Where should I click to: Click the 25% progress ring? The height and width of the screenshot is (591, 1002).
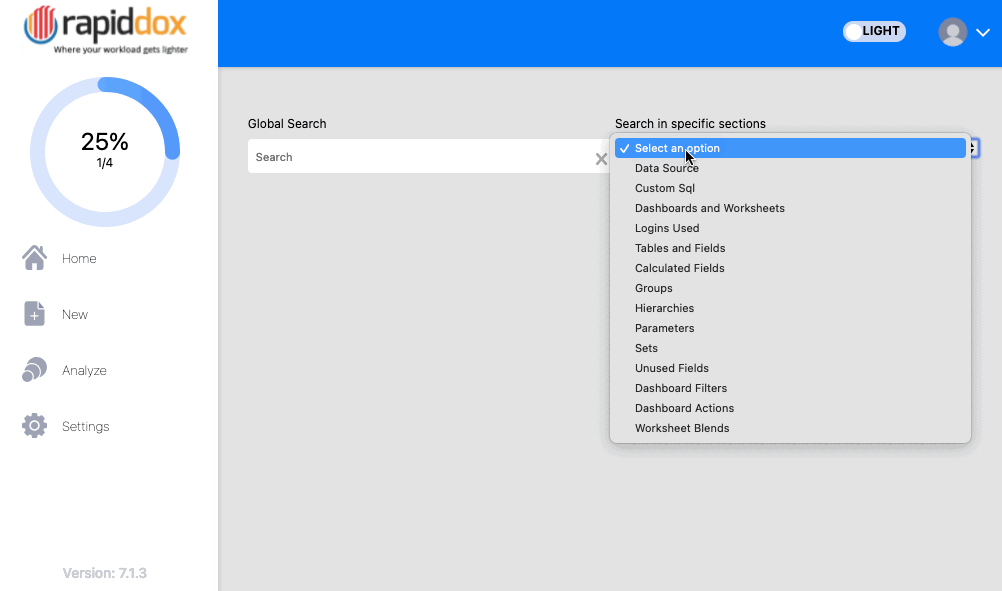105,151
